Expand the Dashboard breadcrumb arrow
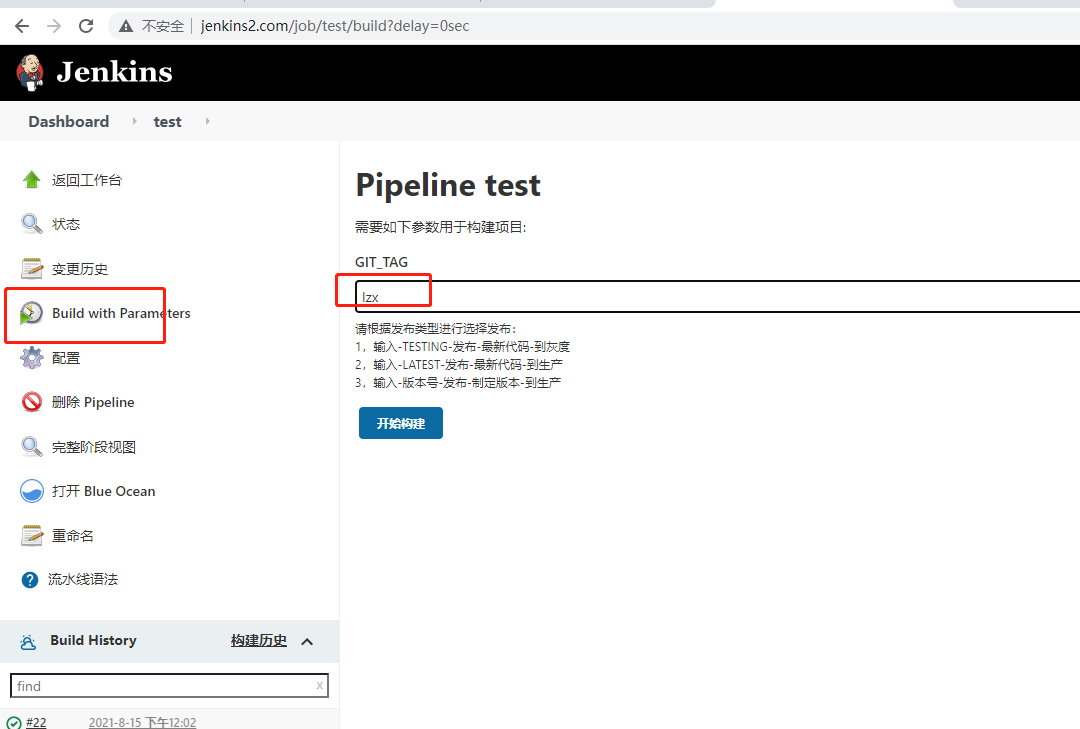This screenshot has height=729, width=1080. 134,121
